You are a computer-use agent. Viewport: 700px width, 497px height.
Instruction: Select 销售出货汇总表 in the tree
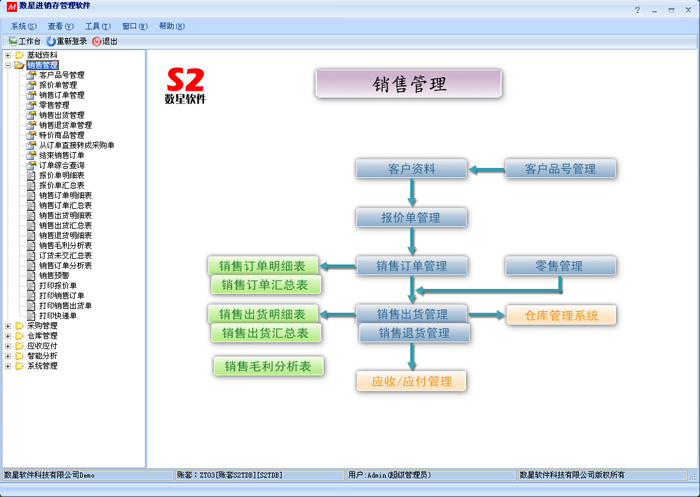pyautogui.click(x=65, y=226)
